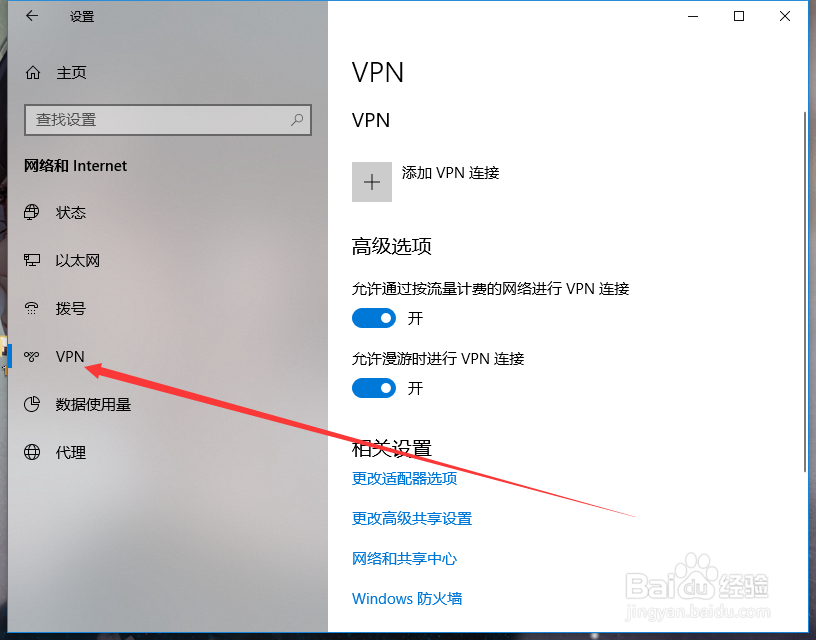Click the magnifier icon in the search box

[297, 120]
